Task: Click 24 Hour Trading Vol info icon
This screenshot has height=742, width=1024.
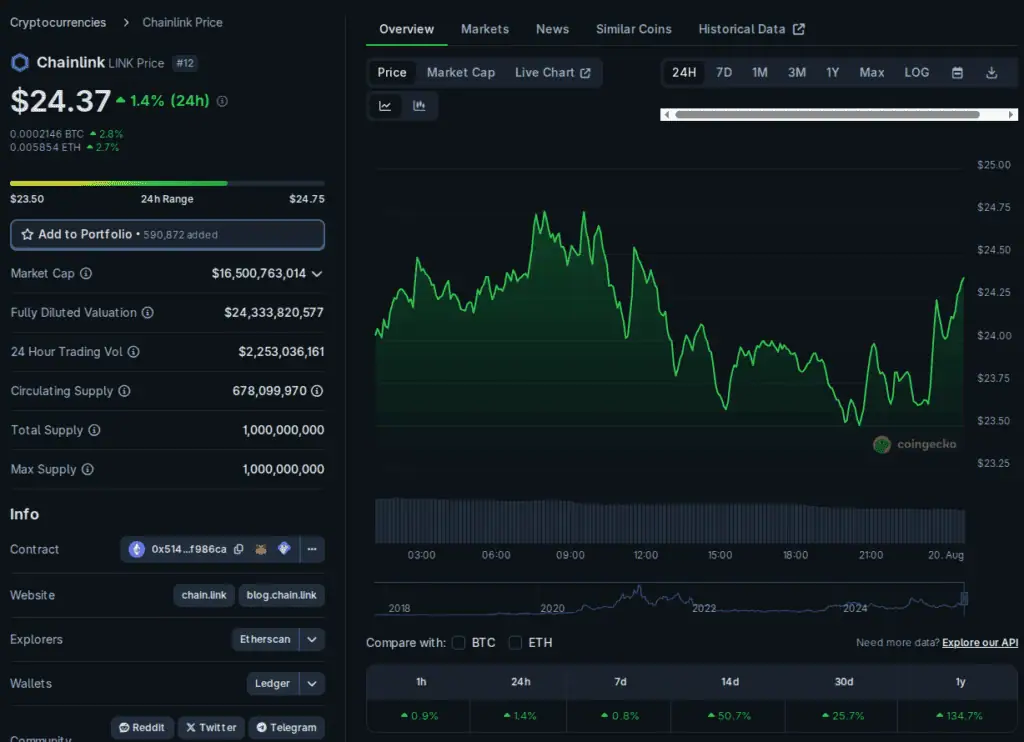Action: (133, 351)
